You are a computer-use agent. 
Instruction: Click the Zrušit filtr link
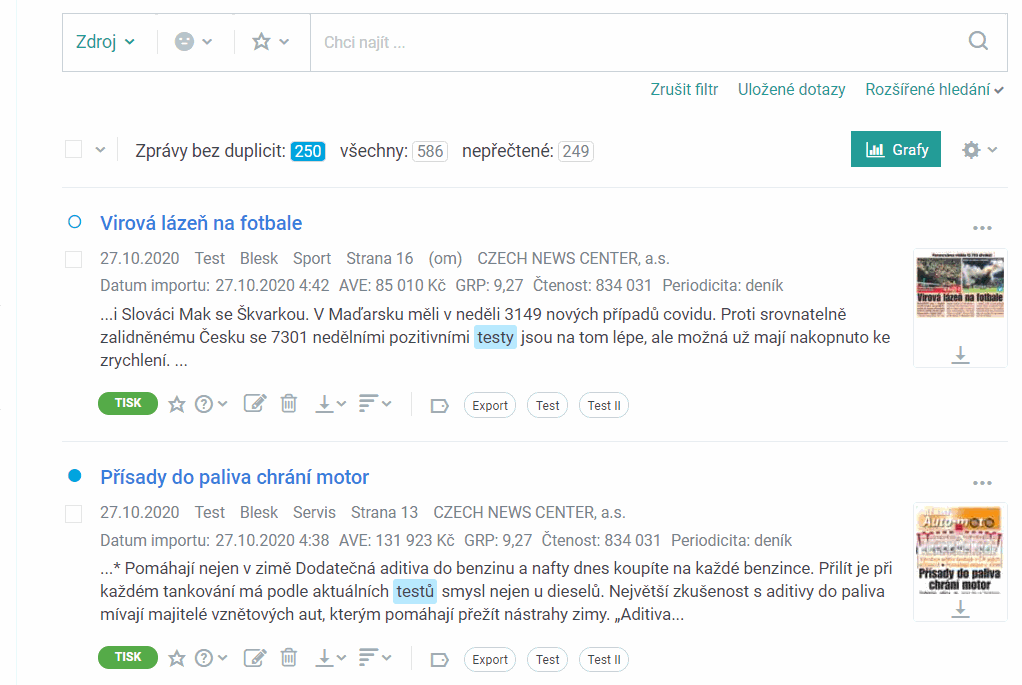tap(684, 89)
